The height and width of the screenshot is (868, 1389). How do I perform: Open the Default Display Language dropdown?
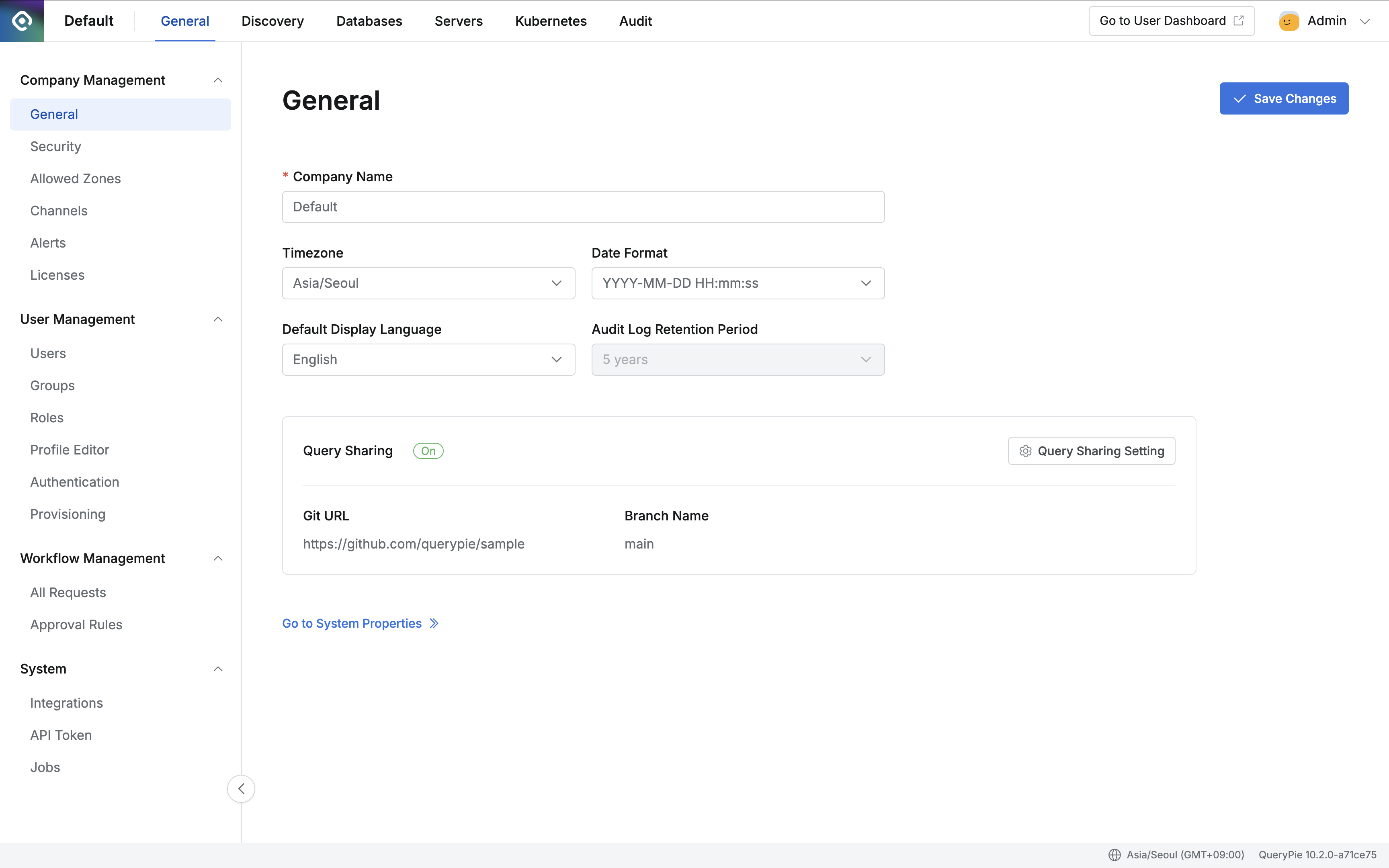(428, 359)
